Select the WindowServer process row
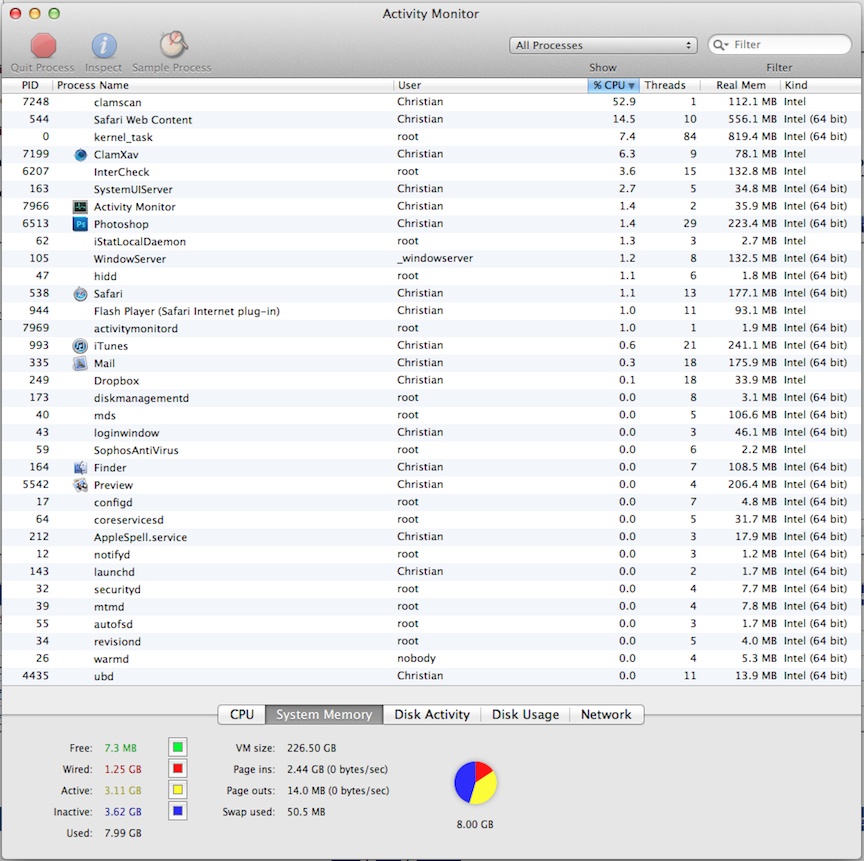864x861 pixels. click(x=431, y=259)
